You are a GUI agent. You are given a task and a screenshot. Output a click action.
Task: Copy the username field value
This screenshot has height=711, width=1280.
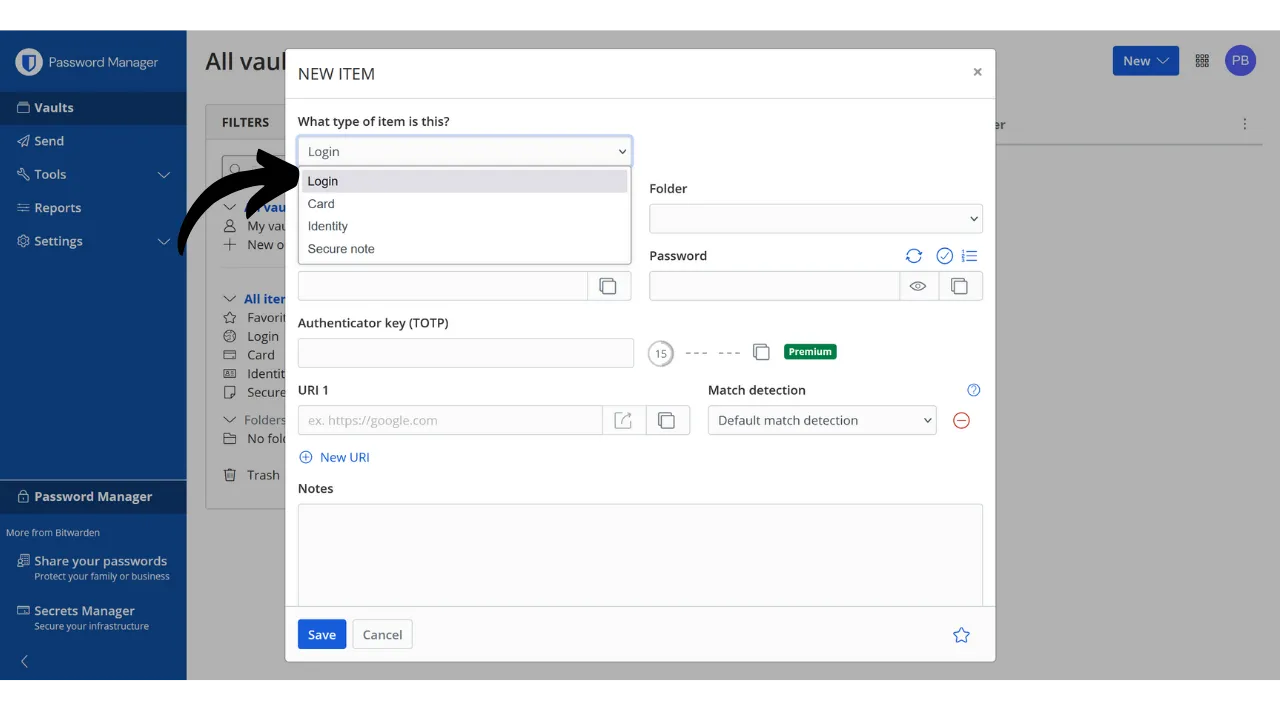(608, 286)
